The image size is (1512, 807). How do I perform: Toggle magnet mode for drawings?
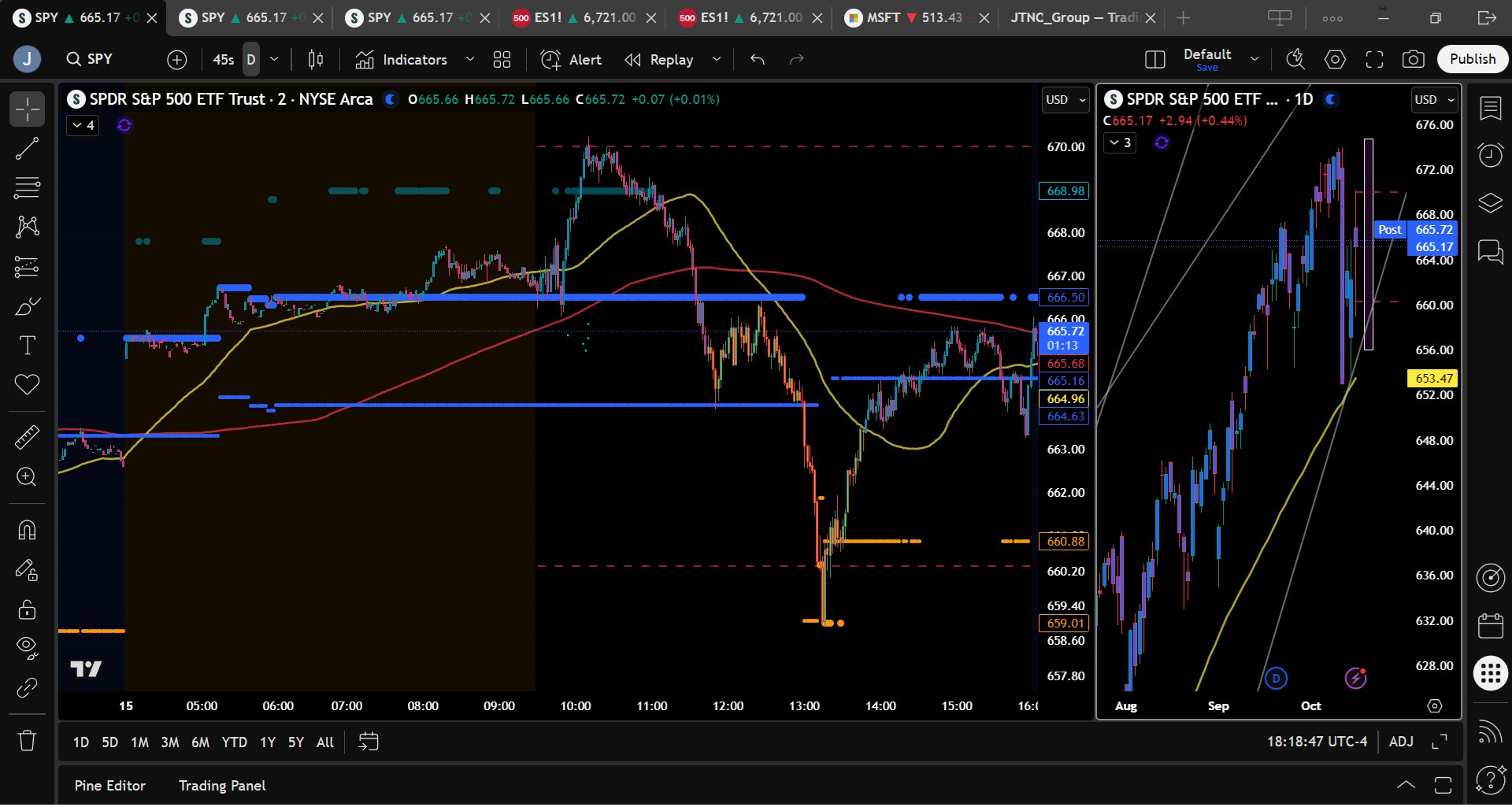pos(27,530)
